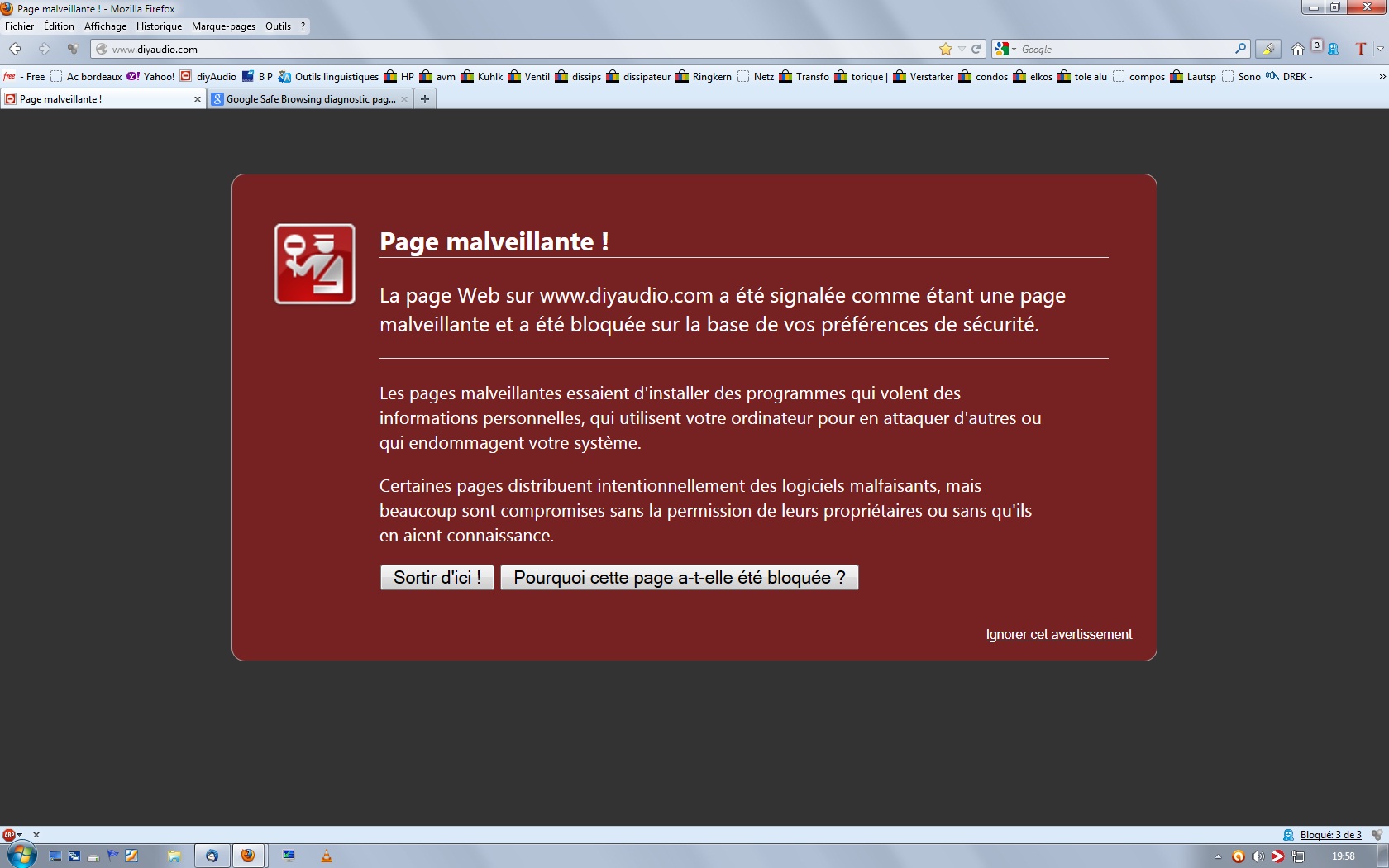Open the HP bookmark folder
This screenshot has height=868, width=1389.
tap(399, 76)
